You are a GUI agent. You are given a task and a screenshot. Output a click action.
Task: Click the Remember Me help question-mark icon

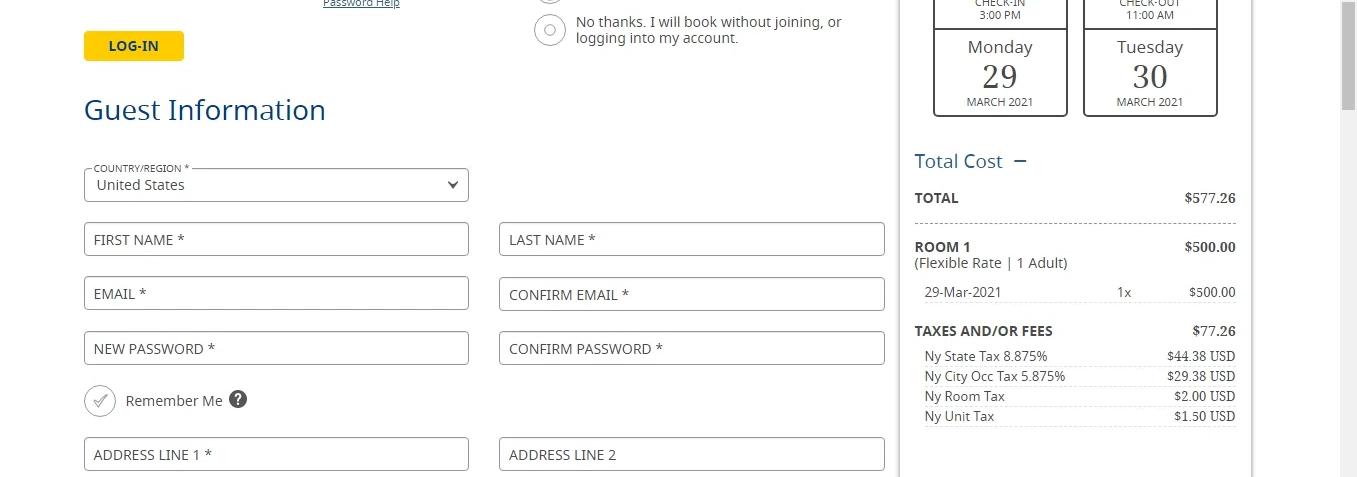(238, 400)
